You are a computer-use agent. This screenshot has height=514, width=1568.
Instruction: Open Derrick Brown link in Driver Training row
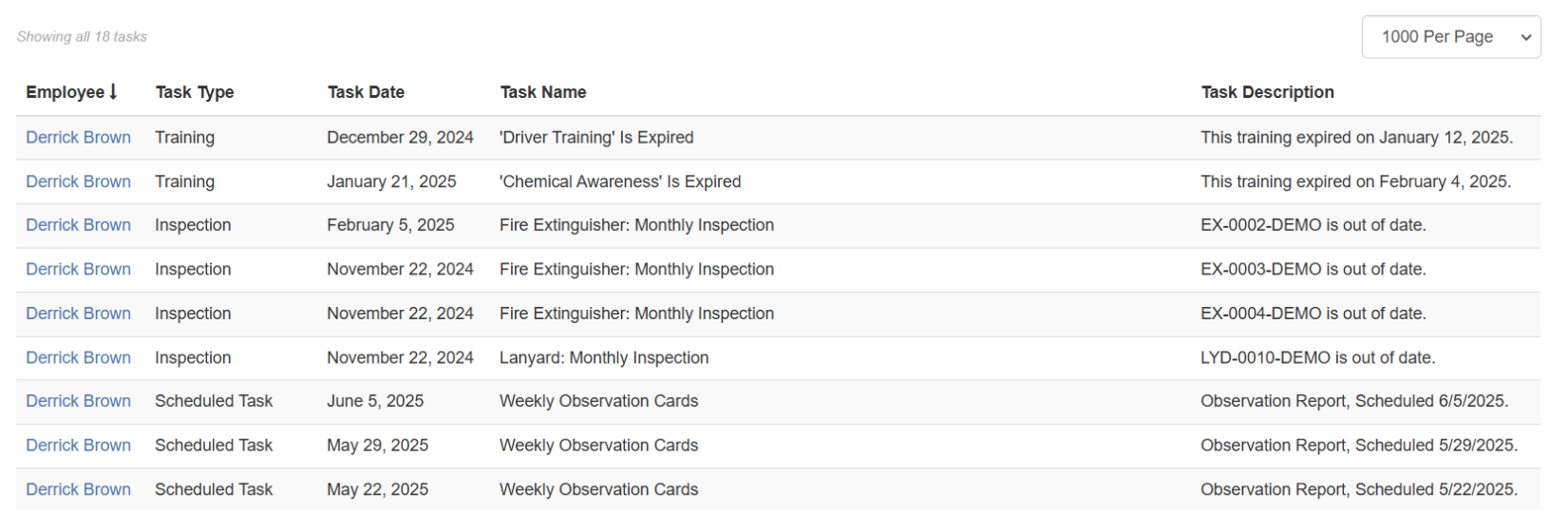coord(78,138)
